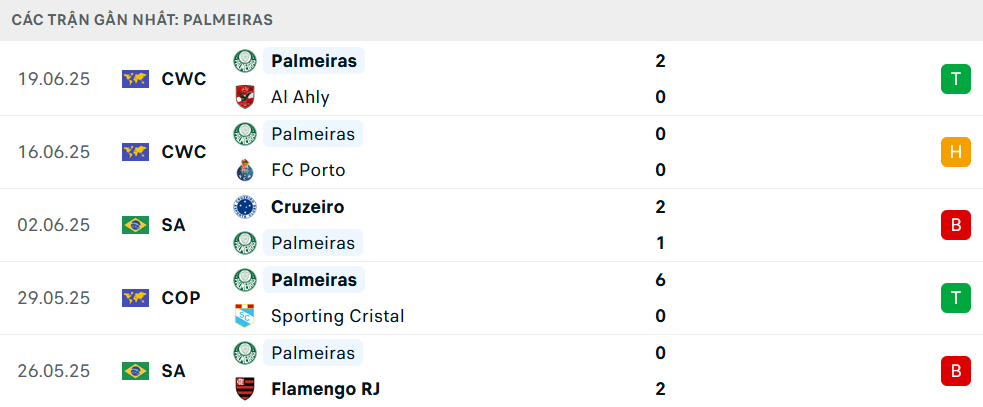Click the FC Porto club crest icon

tap(244, 170)
